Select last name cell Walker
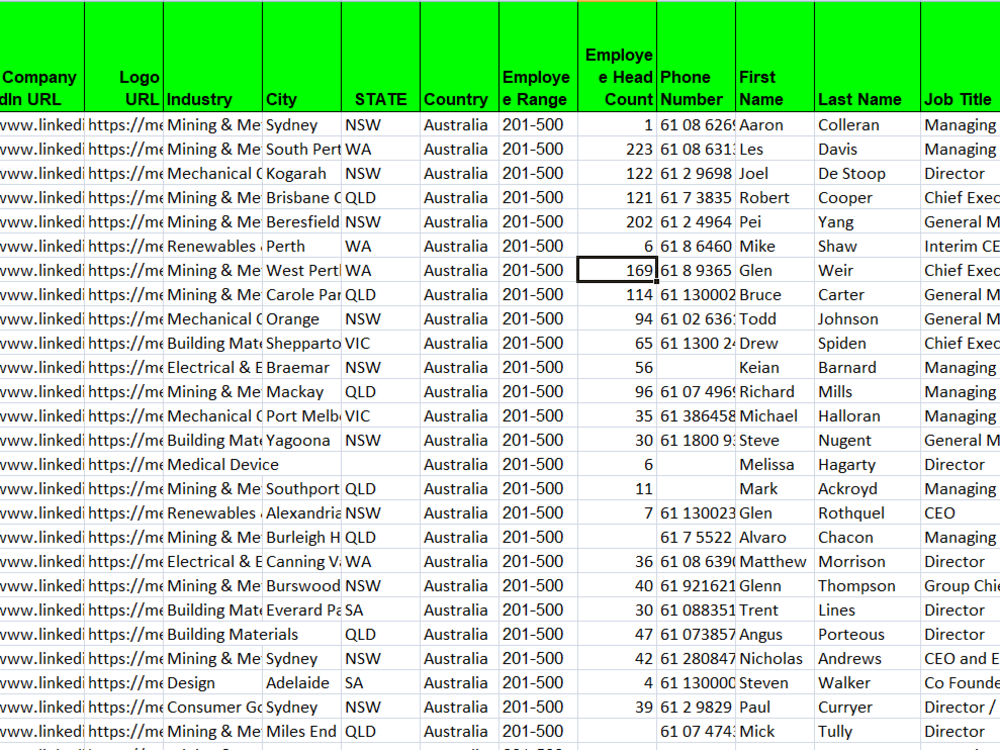This screenshot has height=750, width=1000. (x=867, y=682)
